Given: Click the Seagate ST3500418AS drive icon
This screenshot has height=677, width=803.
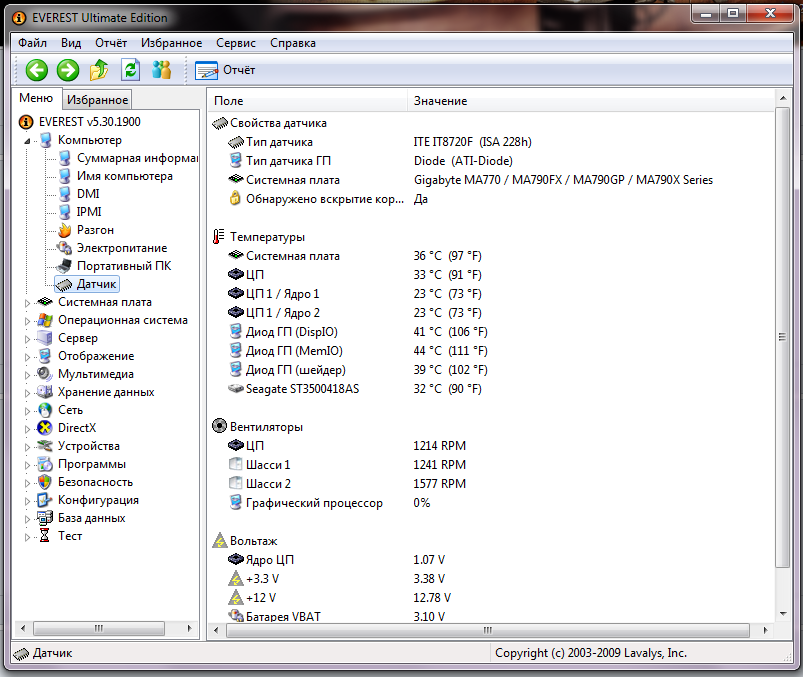Looking at the screenshot, I should click(235, 389).
